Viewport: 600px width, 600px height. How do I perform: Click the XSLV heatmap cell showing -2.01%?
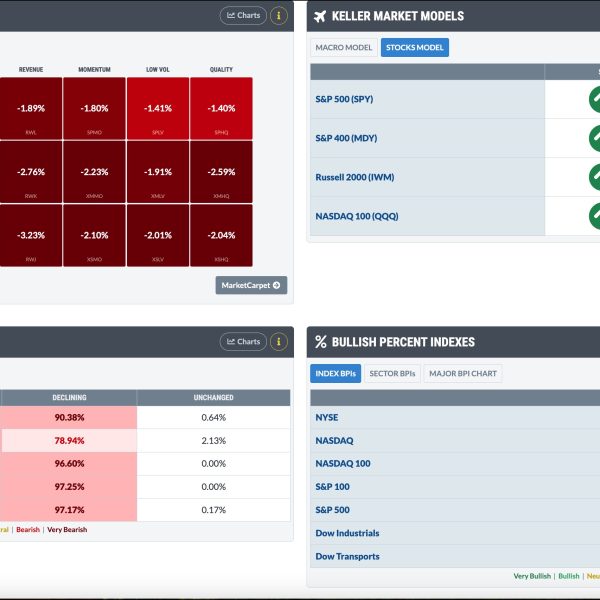158,235
